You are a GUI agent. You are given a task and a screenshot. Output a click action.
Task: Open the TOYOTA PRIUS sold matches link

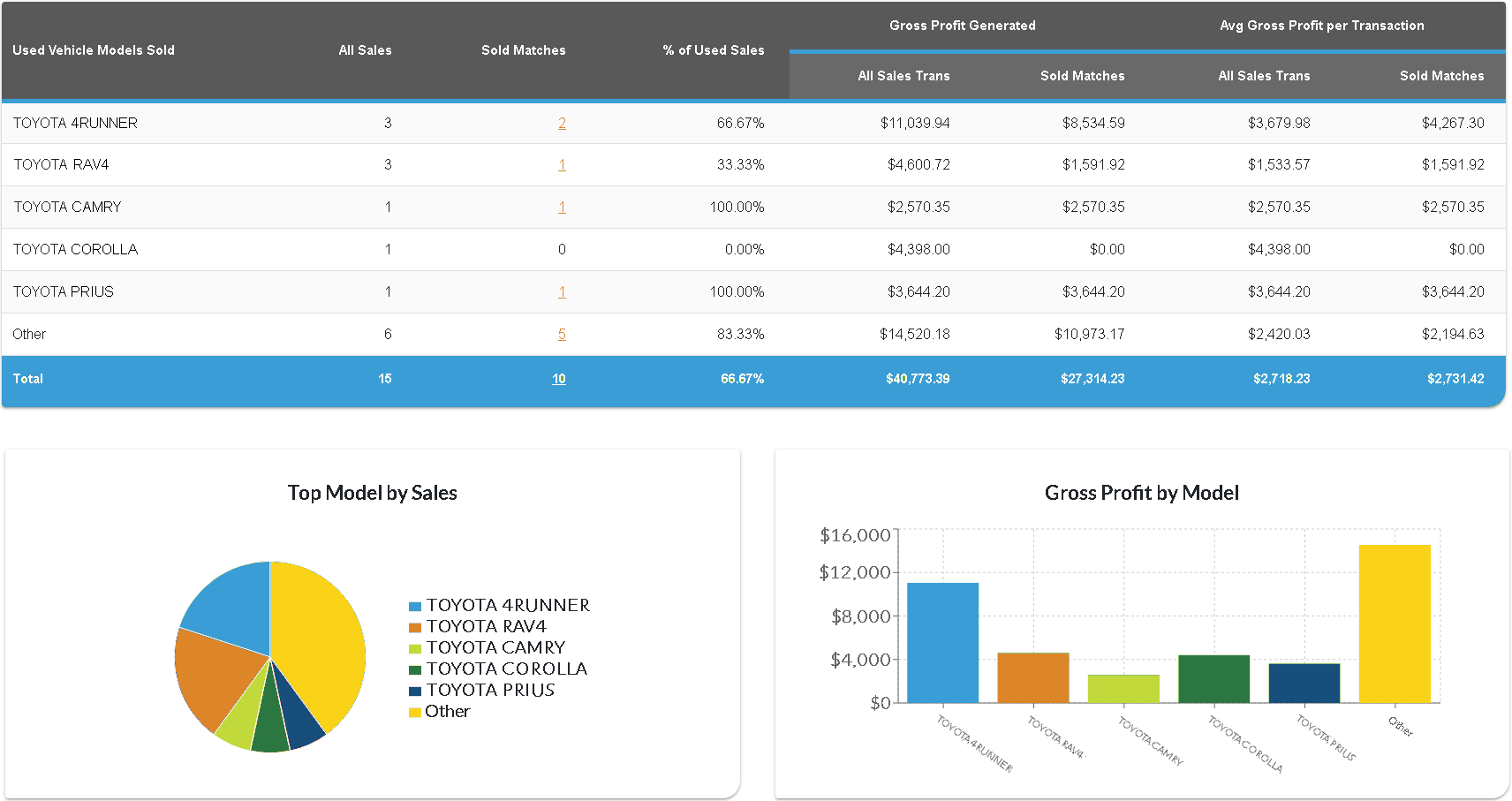point(562,292)
